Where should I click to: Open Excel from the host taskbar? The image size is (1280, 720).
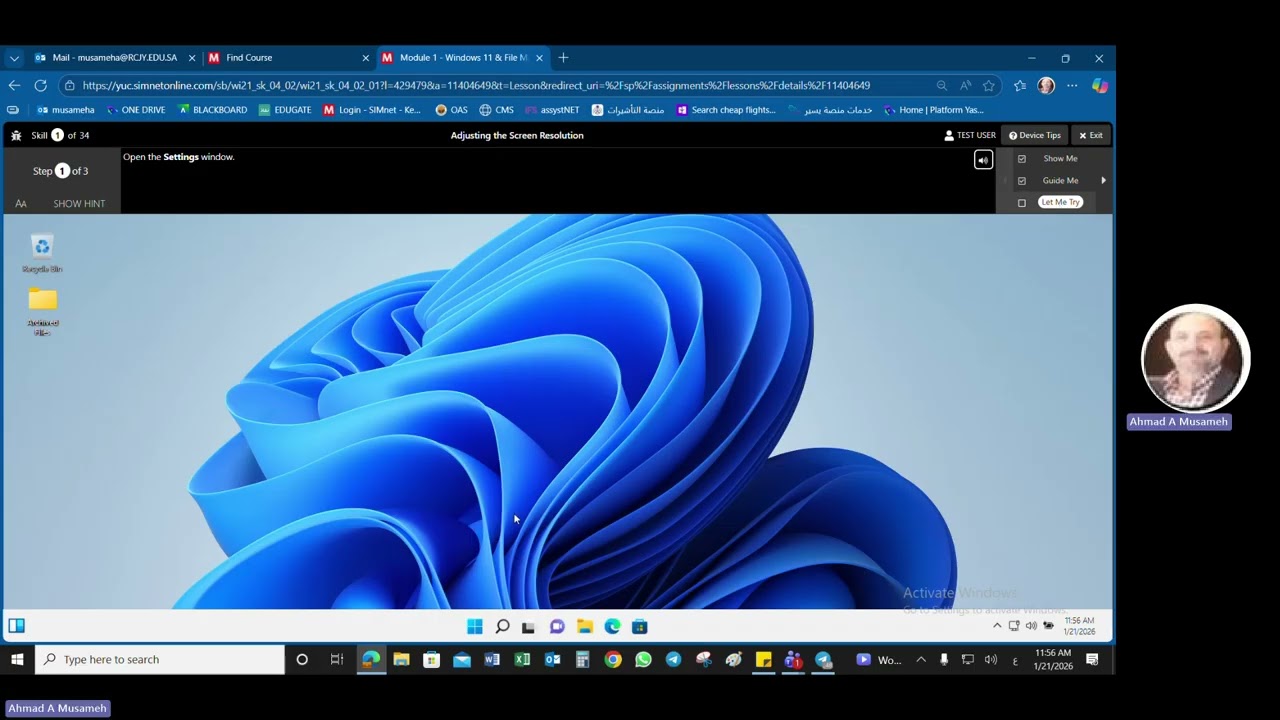[522, 660]
